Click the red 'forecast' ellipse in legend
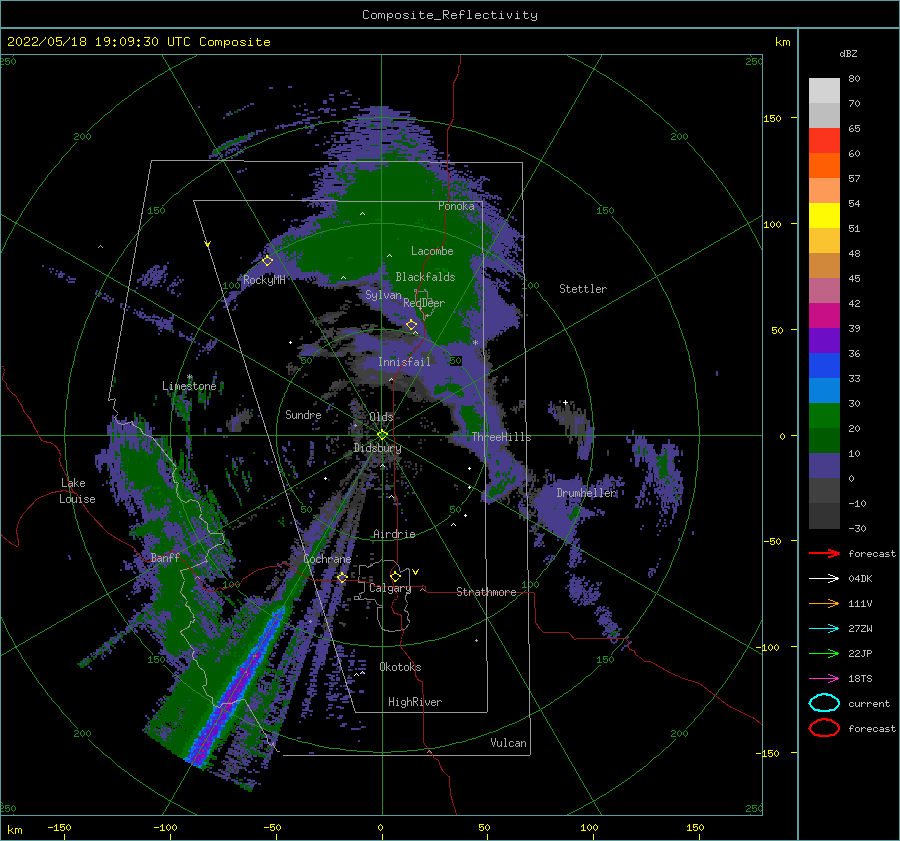Screen dimensions: 900x841 click(824, 728)
